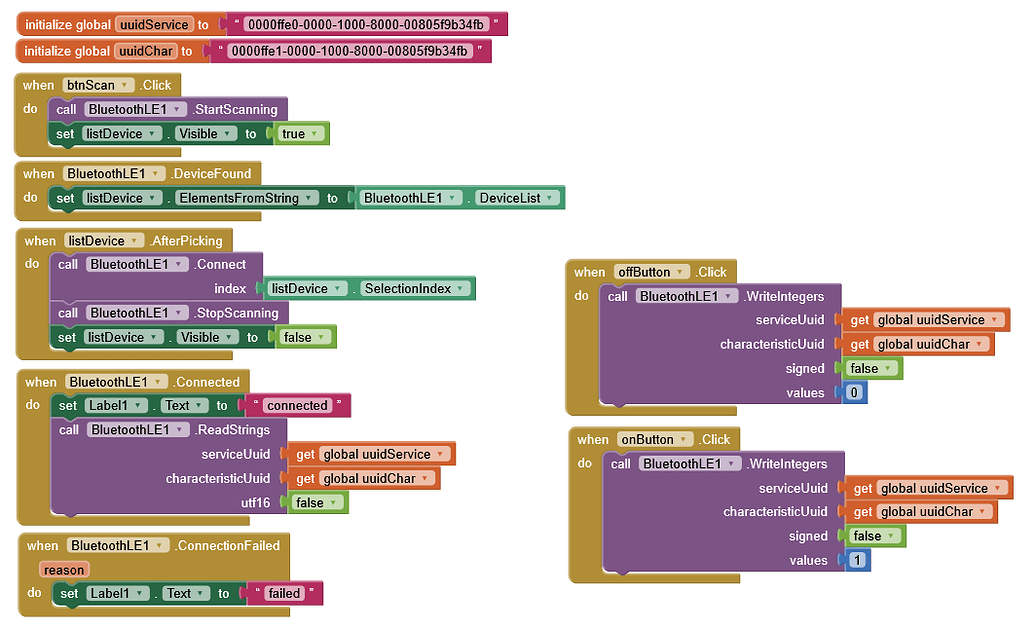The height and width of the screenshot is (628, 1035).
Task: Select the .AfterPicking event label
Action: coord(186,241)
